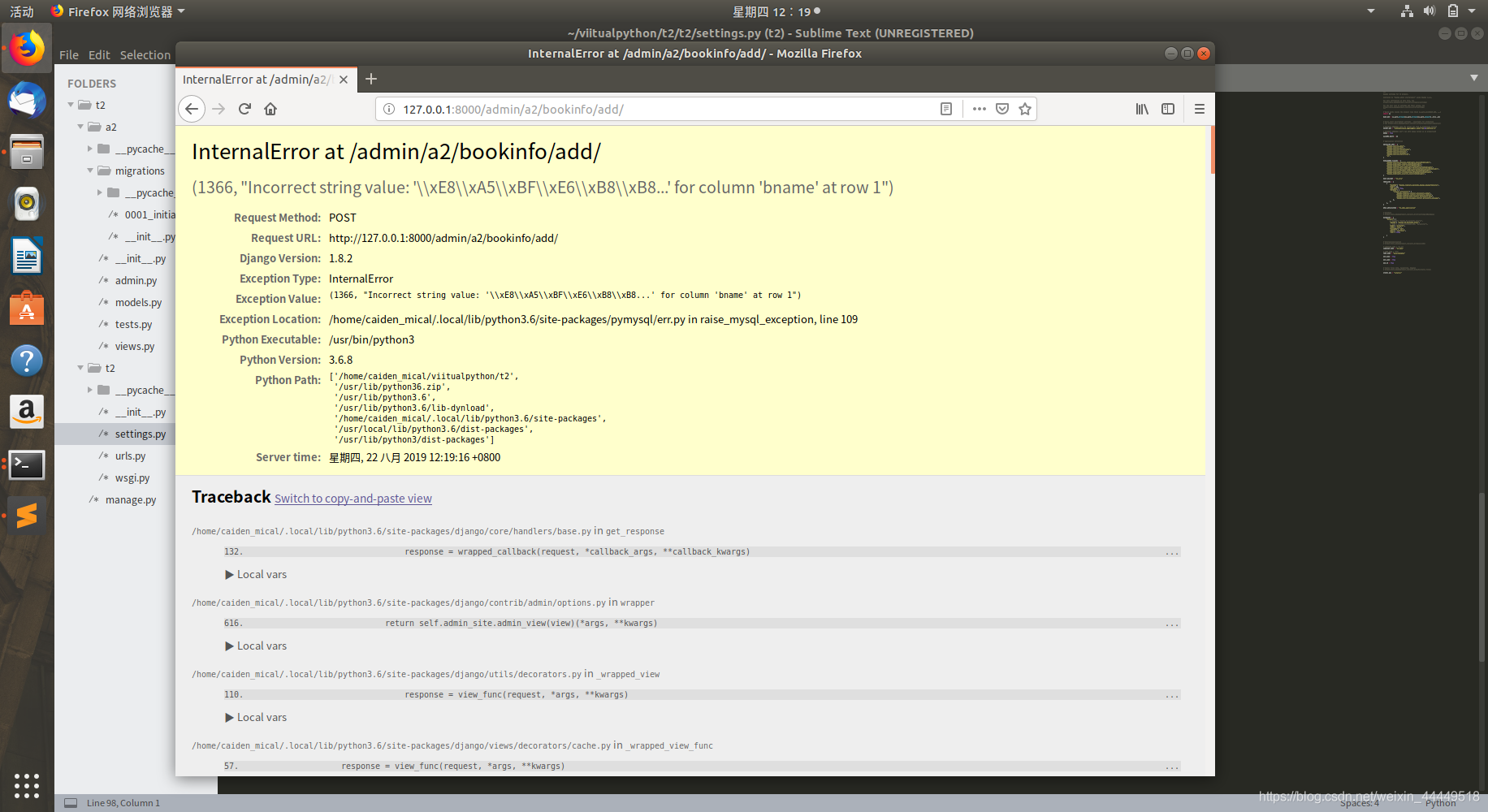Open Sublime tab list dropdown arrow
The width and height of the screenshot is (1488, 812).
1473,78
